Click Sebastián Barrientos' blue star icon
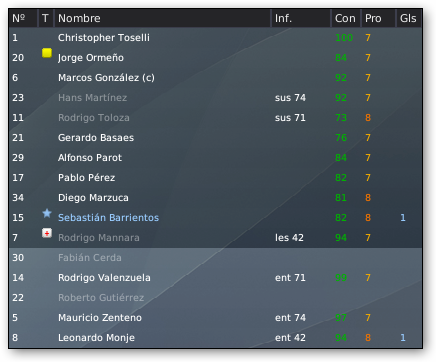Screen dimensions: 436x362 [47, 213]
